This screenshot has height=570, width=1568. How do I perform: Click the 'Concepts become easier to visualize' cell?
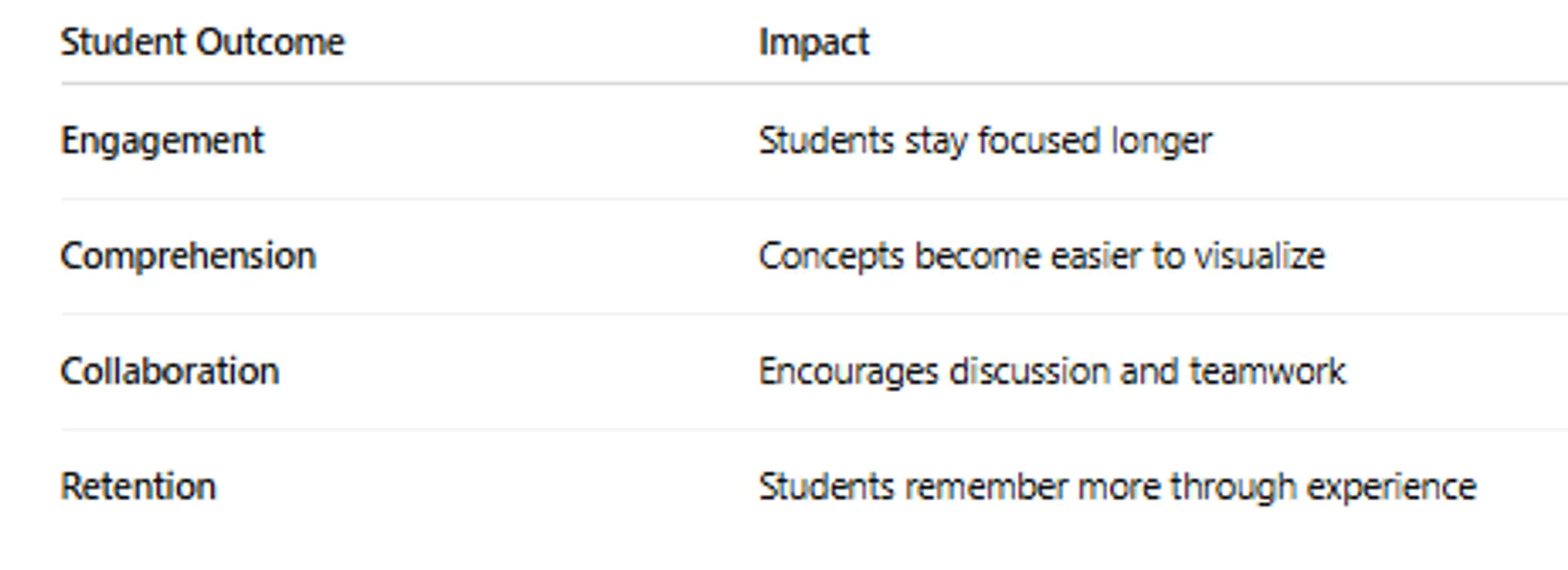tap(1041, 256)
